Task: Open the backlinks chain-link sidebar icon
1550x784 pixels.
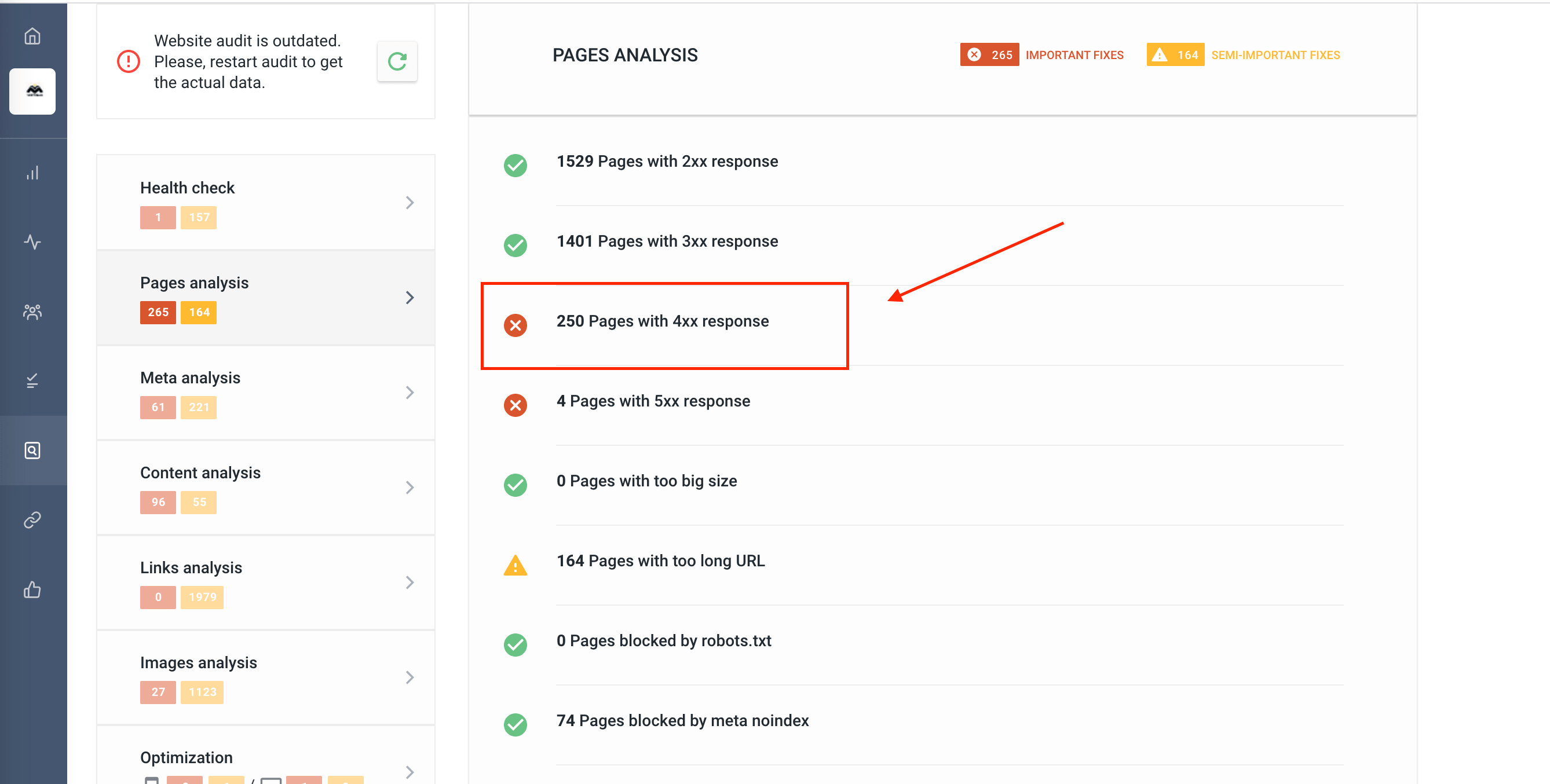Action: pyautogui.click(x=32, y=519)
